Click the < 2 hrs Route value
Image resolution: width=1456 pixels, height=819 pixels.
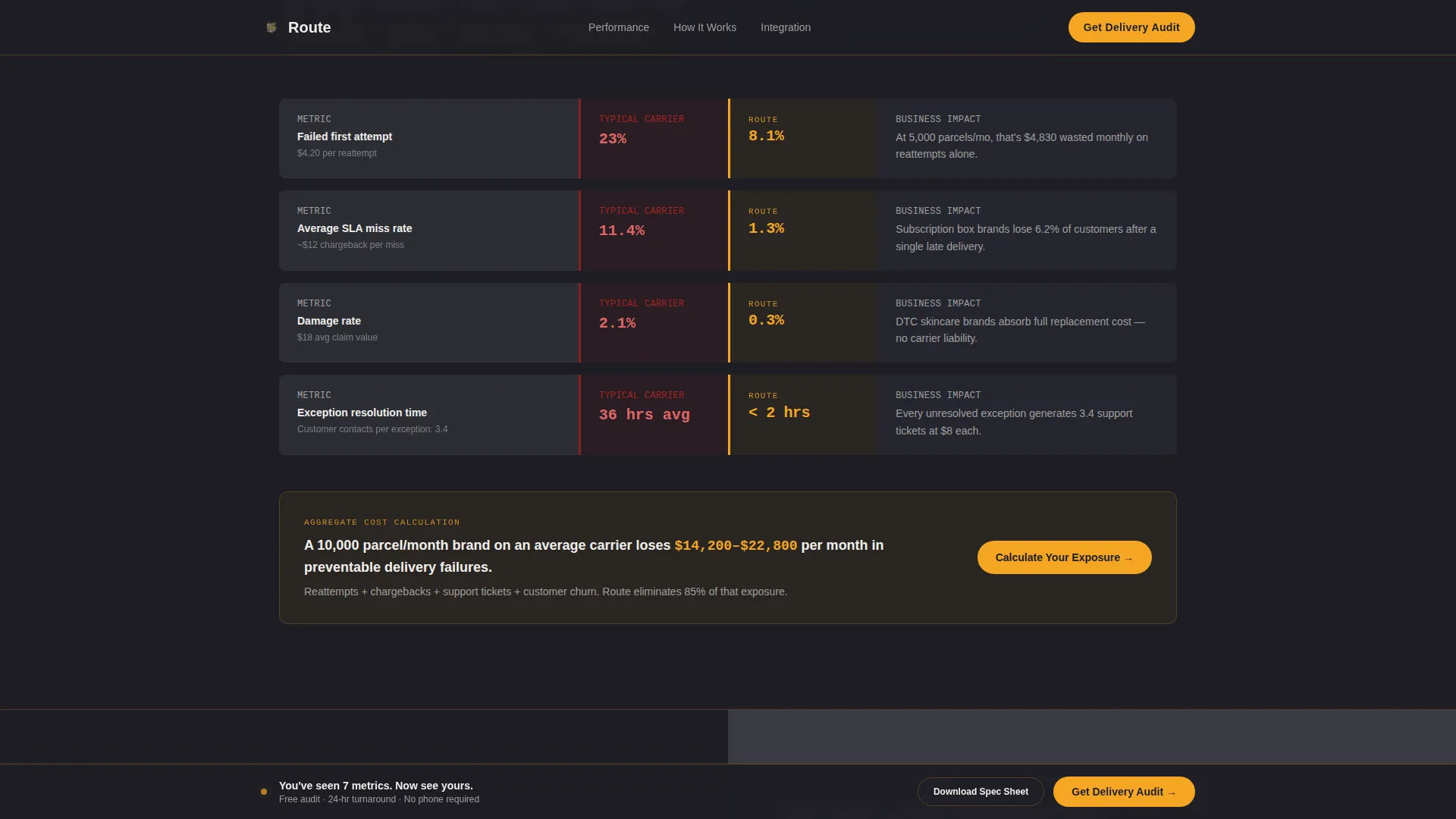[x=779, y=413]
